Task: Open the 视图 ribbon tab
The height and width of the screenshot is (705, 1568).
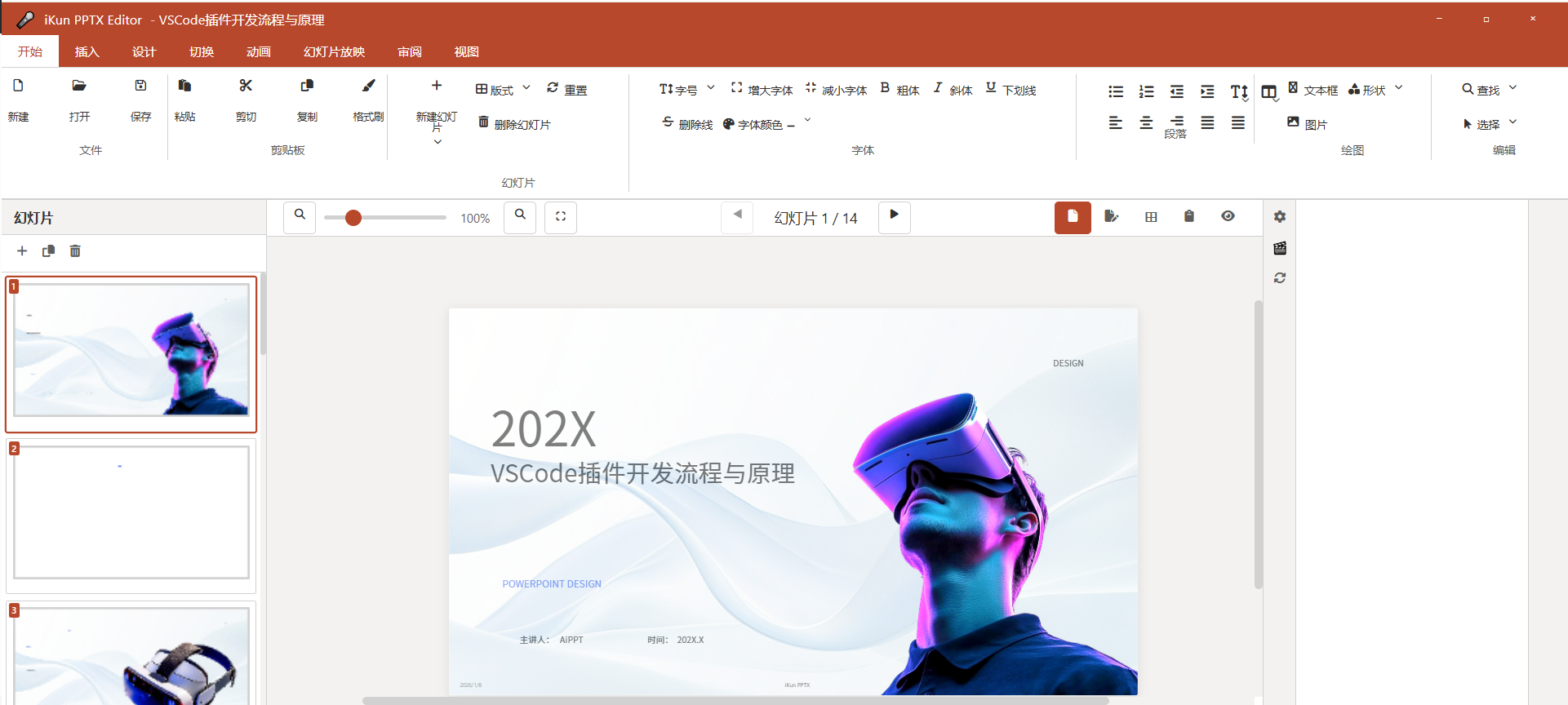Action: (466, 51)
